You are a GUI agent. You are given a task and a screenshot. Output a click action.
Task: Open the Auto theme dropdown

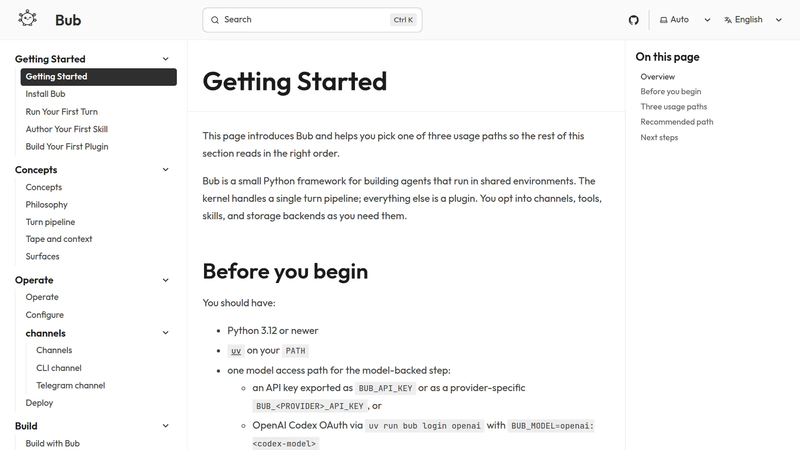coord(685,20)
